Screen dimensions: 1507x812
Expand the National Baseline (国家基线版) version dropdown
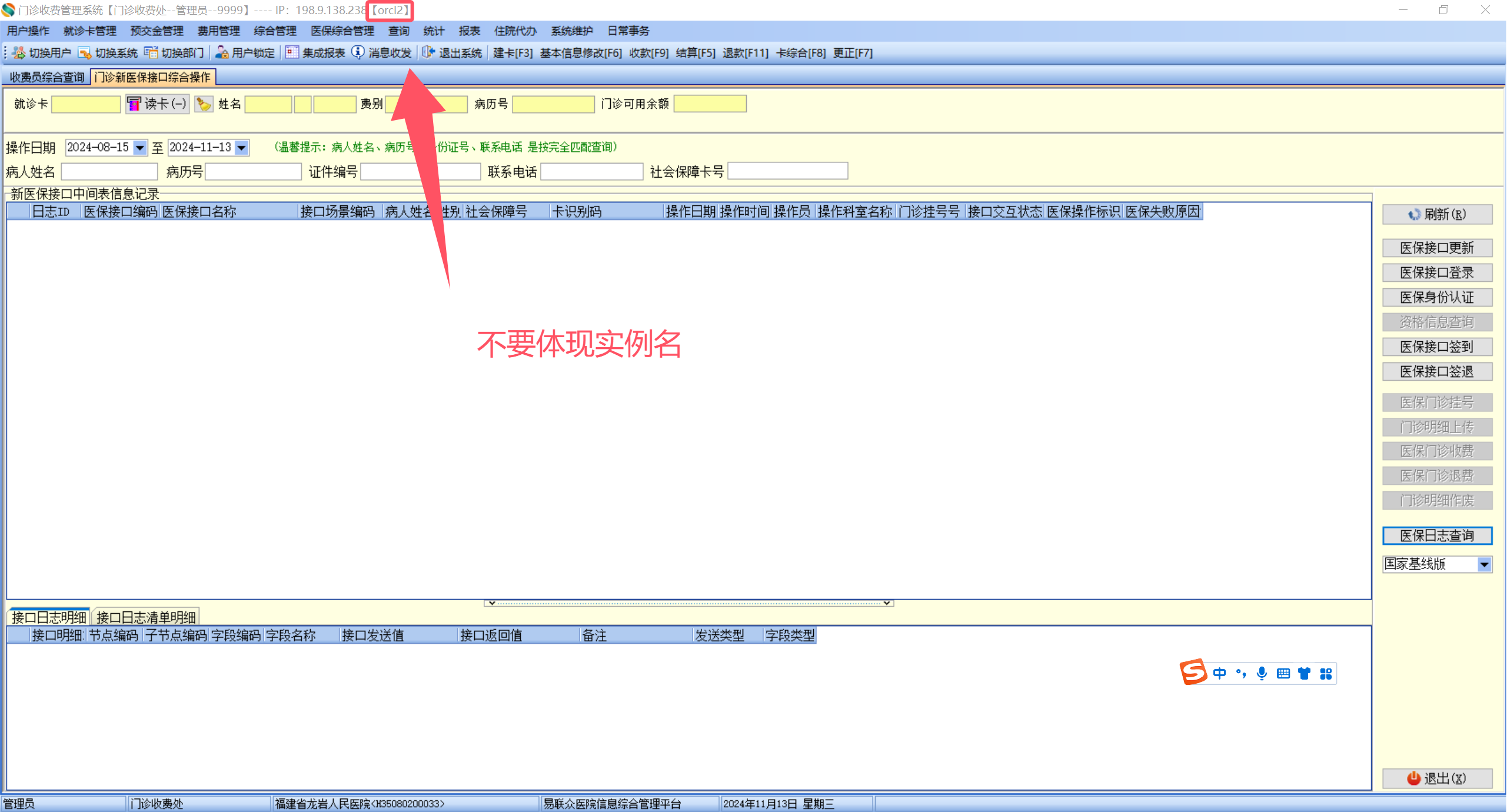[x=1484, y=564]
